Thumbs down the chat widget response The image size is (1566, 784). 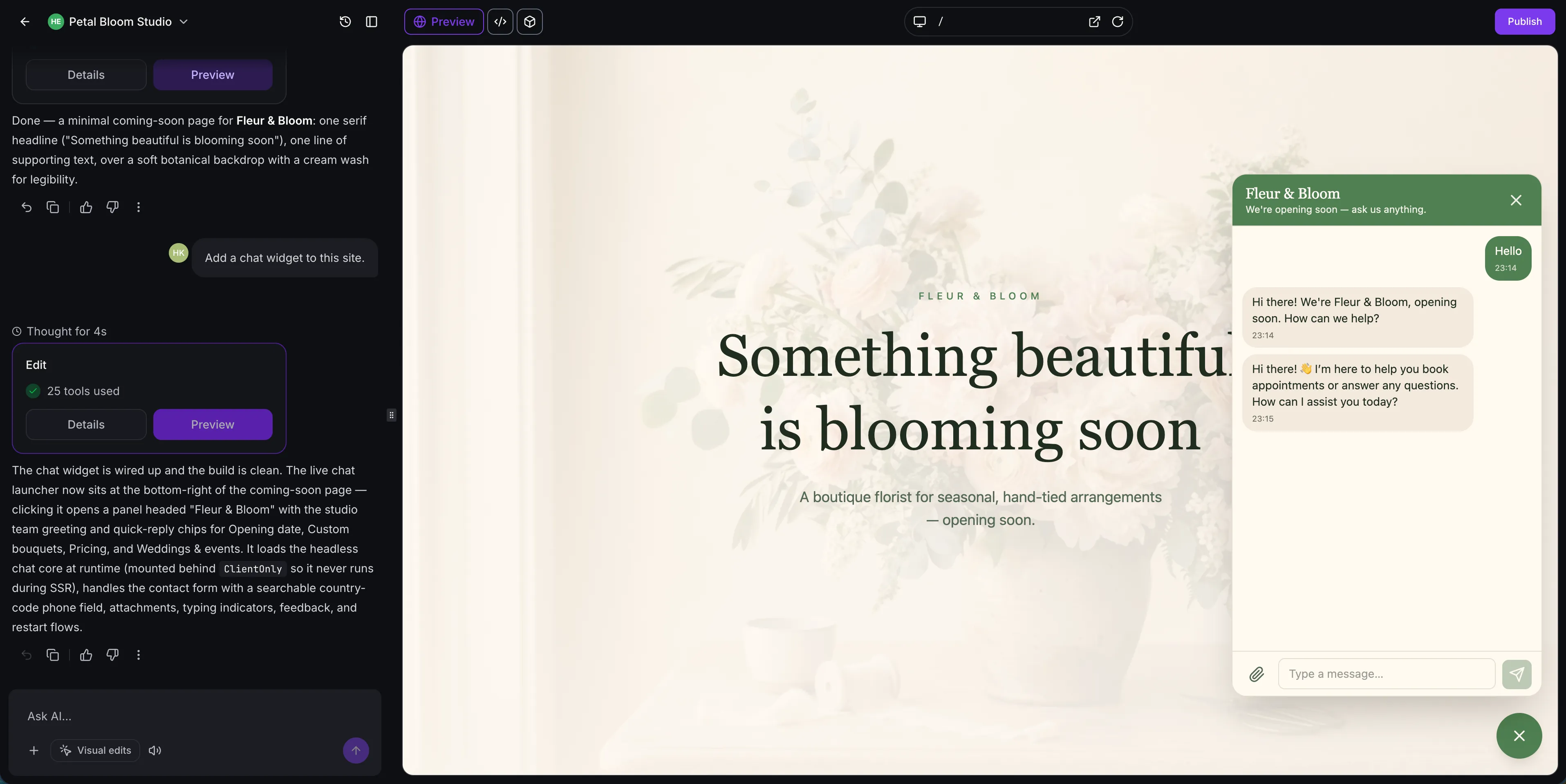pyautogui.click(x=112, y=654)
